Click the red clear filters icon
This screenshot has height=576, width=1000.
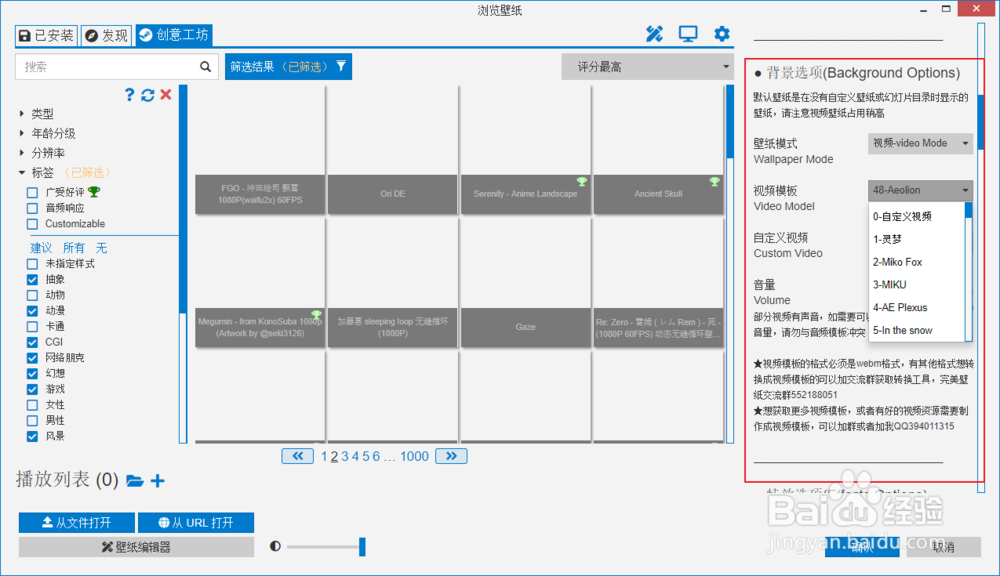pyautogui.click(x=164, y=95)
